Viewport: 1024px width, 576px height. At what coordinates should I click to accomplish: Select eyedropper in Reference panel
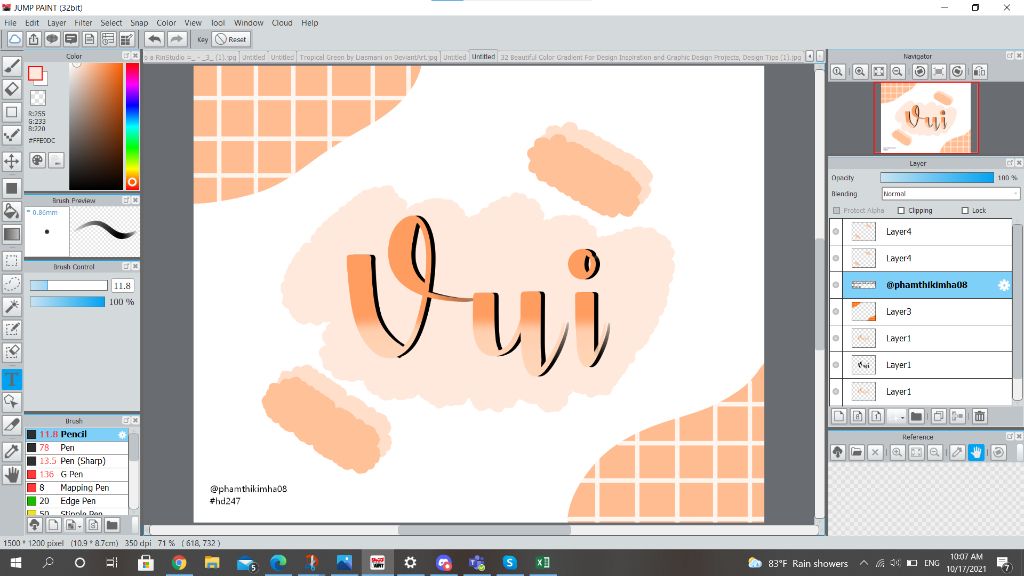[957, 452]
